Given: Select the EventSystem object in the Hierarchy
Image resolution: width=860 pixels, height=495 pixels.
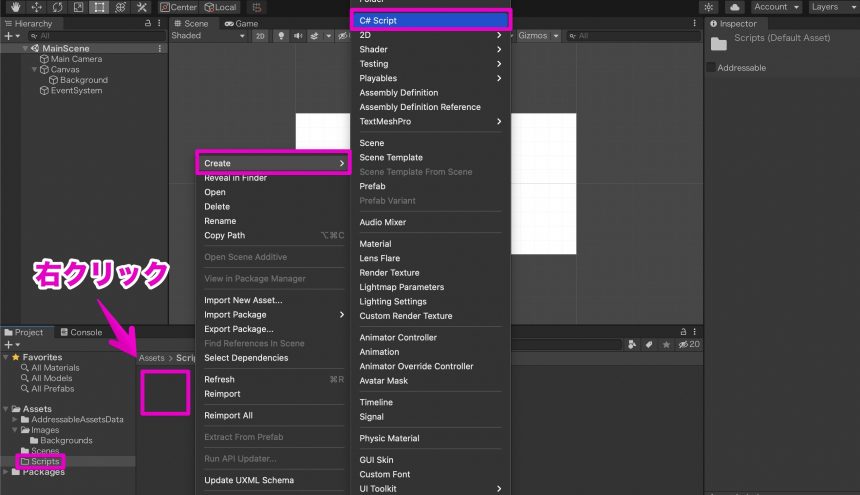Looking at the screenshot, I should coord(71,90).
